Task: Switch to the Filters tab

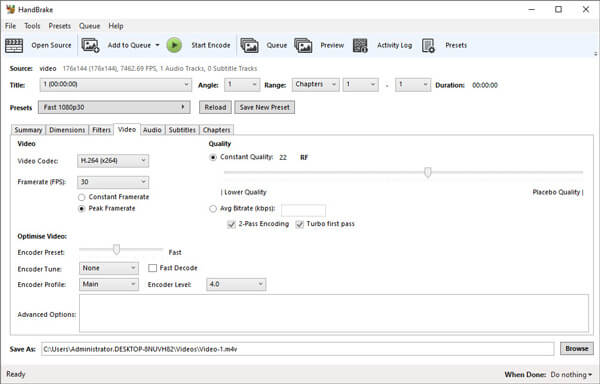Action: coord(101,130)
